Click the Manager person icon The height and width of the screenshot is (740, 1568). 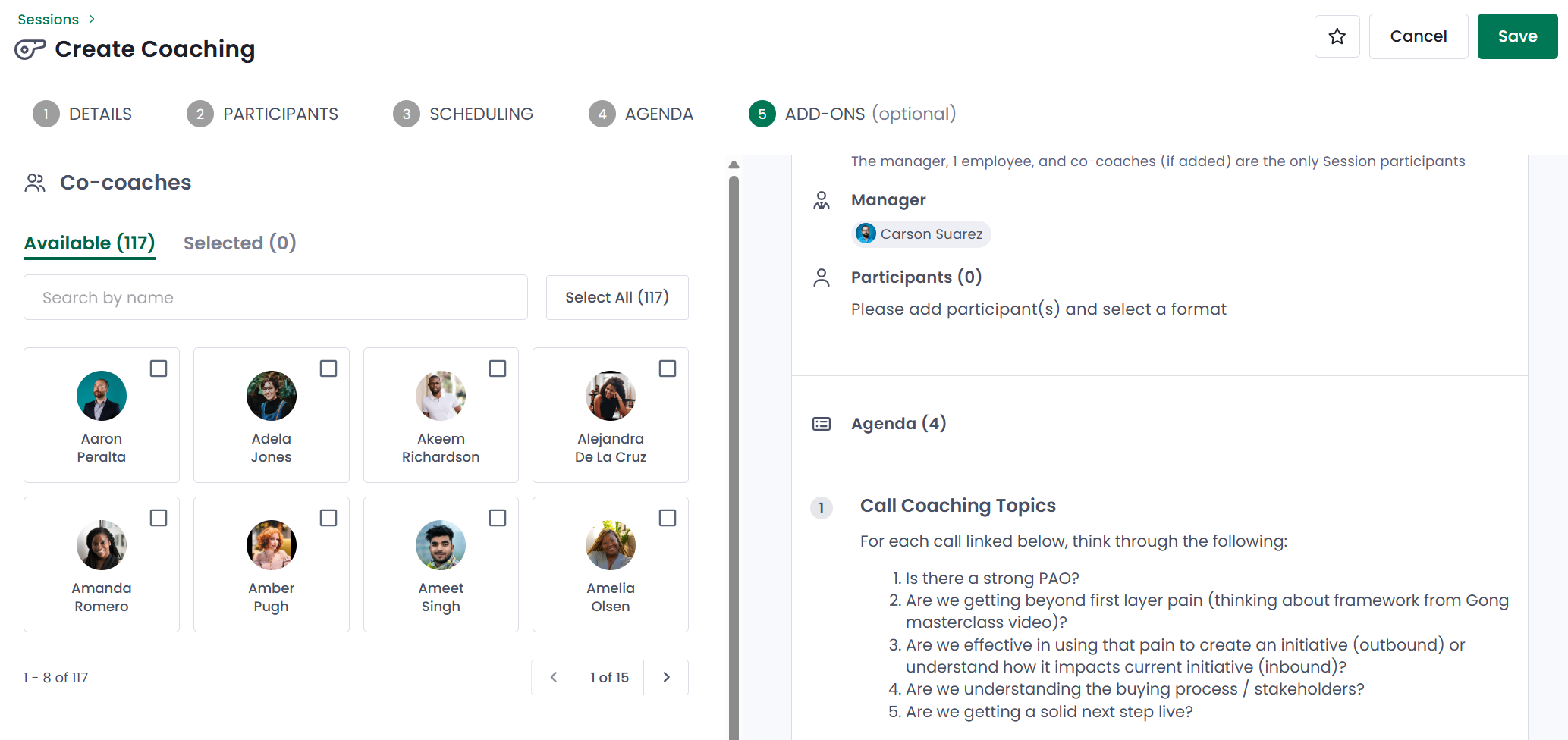click(822, 200)
